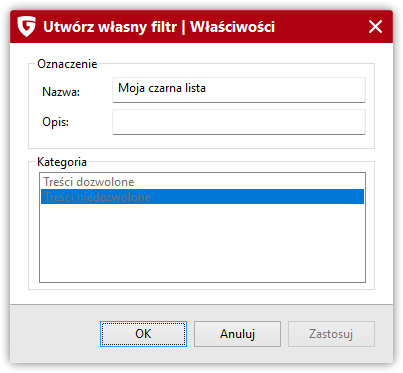Screen dimensions: 403x373
Task: Click the Anuluj button
Action: point(237,334)
